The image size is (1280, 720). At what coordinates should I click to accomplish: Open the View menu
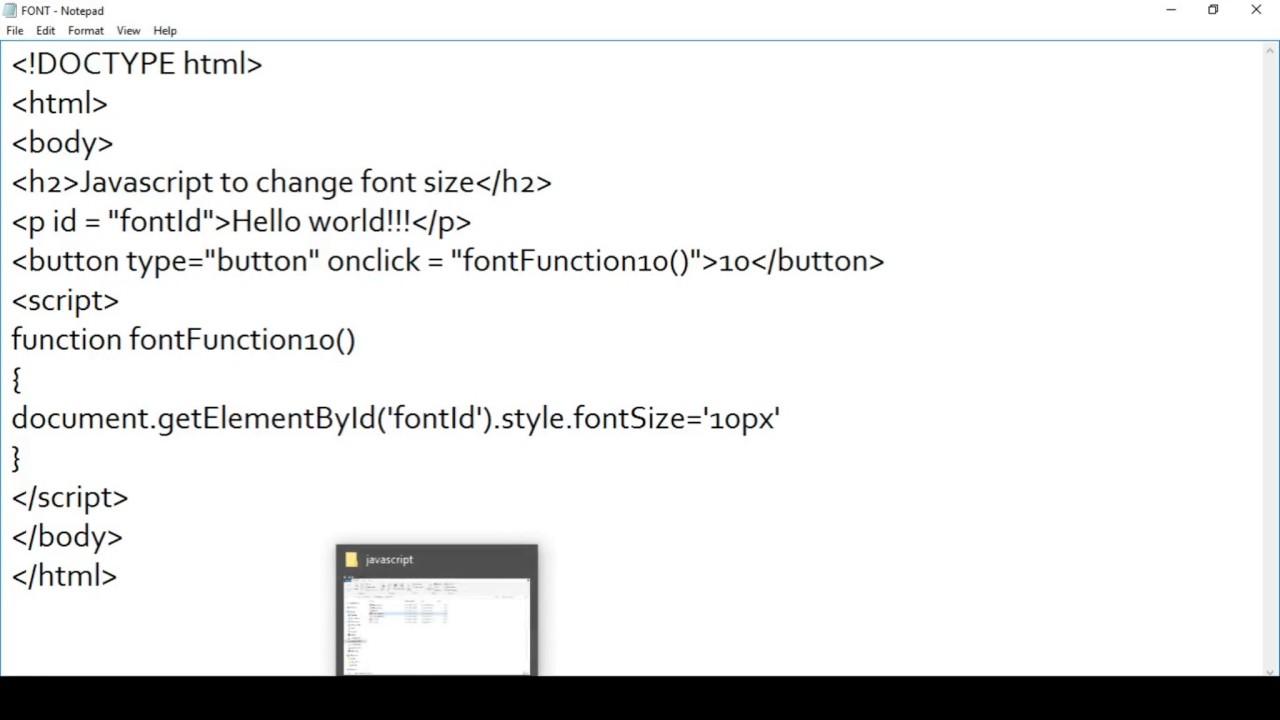(x=128, y=31)
